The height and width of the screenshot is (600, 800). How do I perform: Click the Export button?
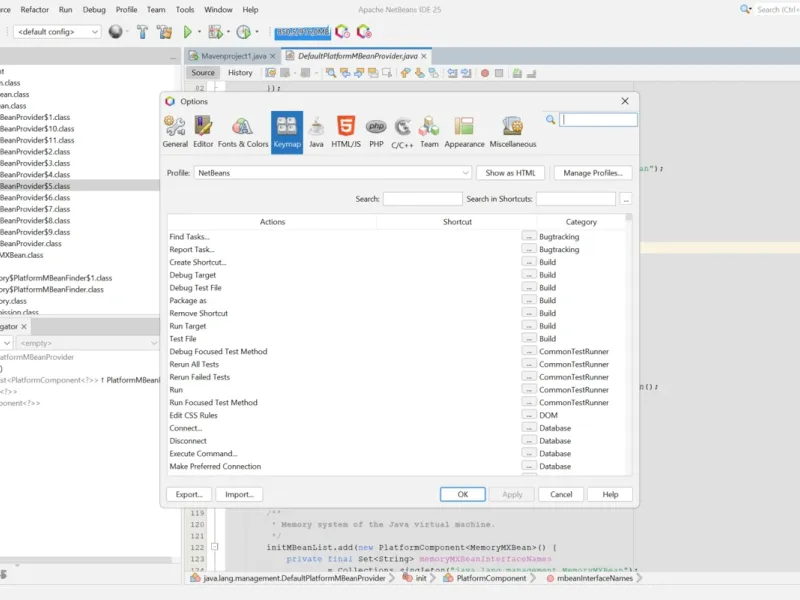pos(189,494)
